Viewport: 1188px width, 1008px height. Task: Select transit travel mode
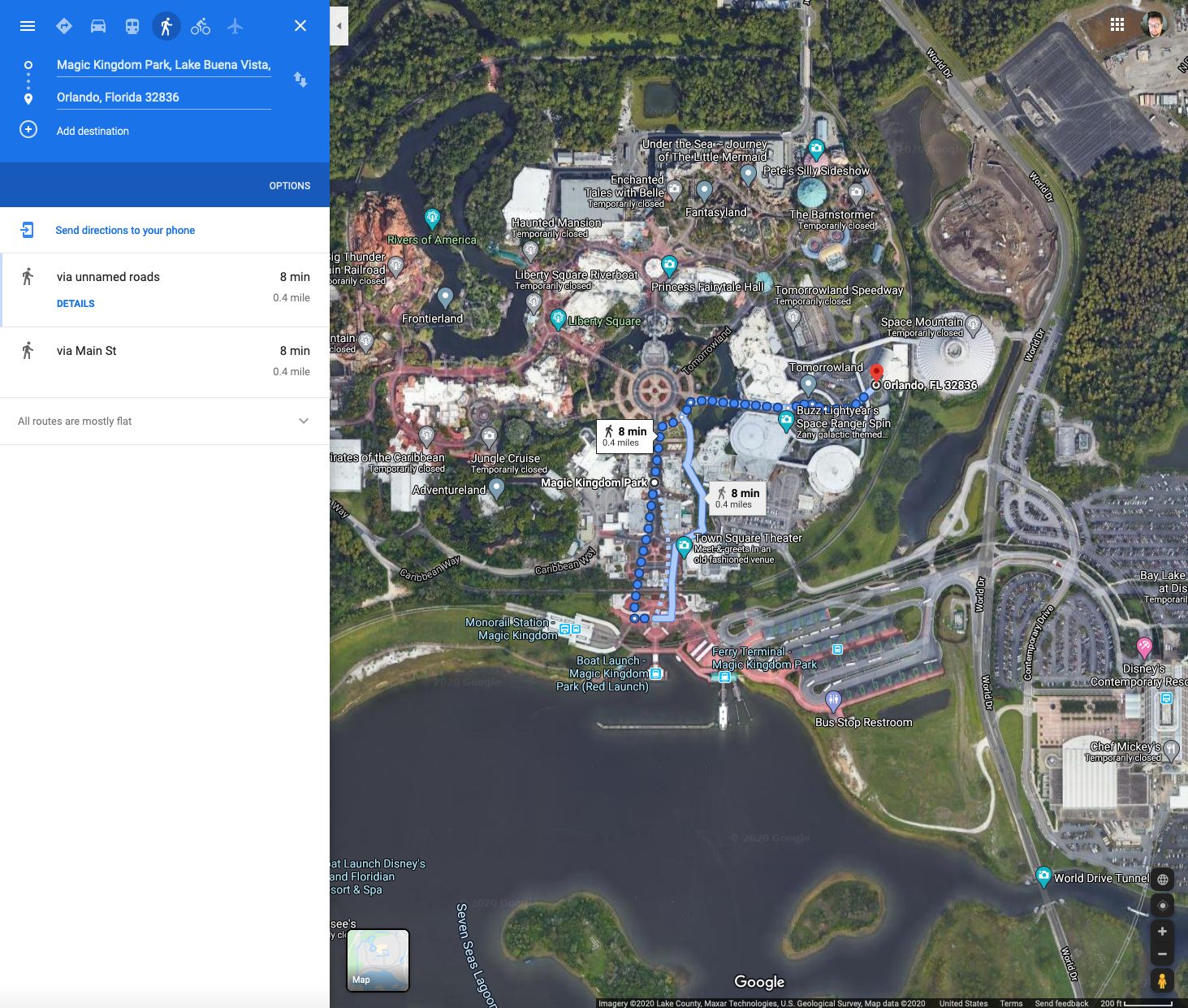132,26
